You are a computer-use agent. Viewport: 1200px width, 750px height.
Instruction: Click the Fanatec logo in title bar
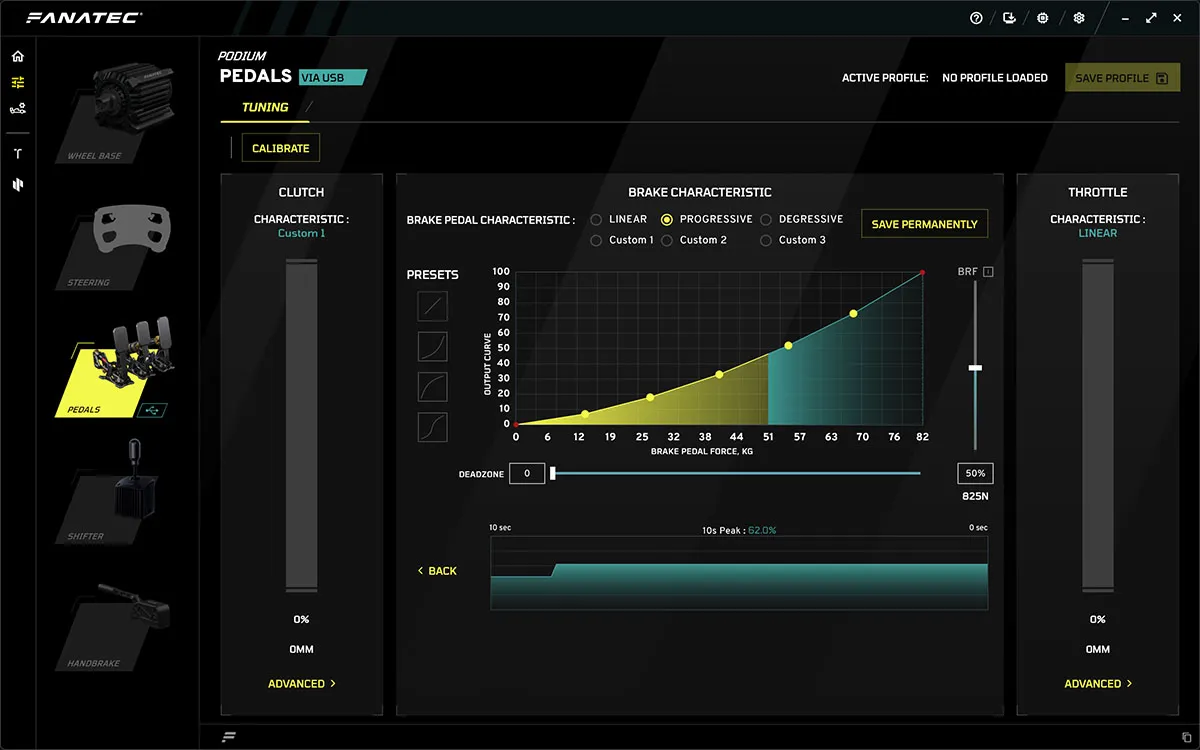84,18
